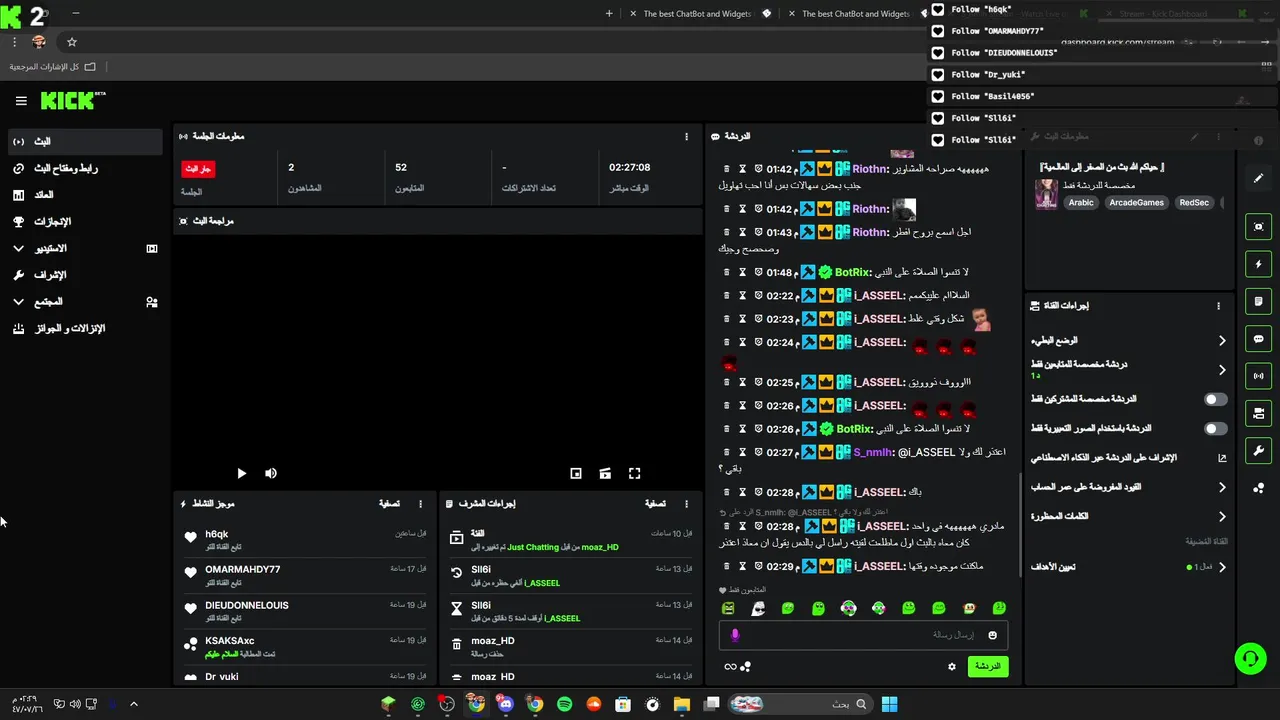Image resolution: width=1280 pixels, height=720 pixels.
Task: Open Discord from the taskbar
Action: (506, 704)
